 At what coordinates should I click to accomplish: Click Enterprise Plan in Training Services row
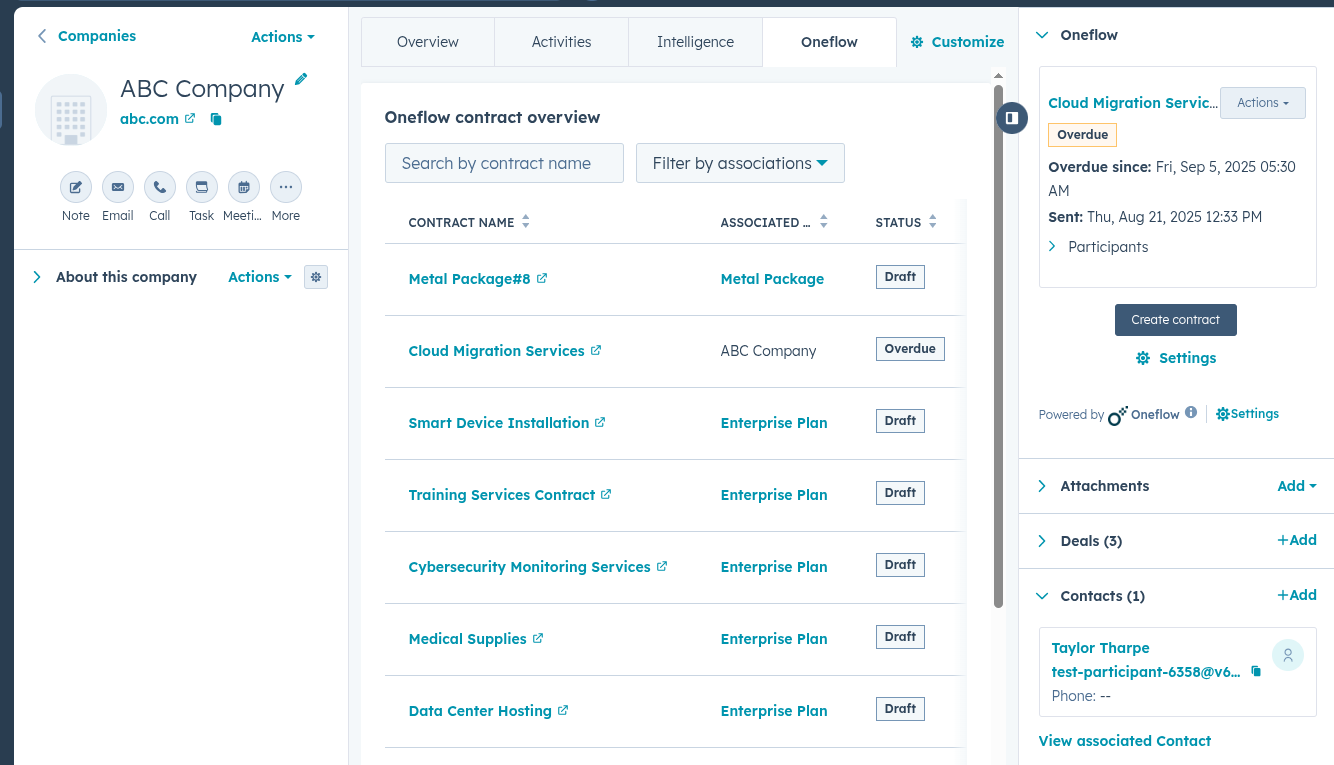pyautogui.click(x=774, y=495)
